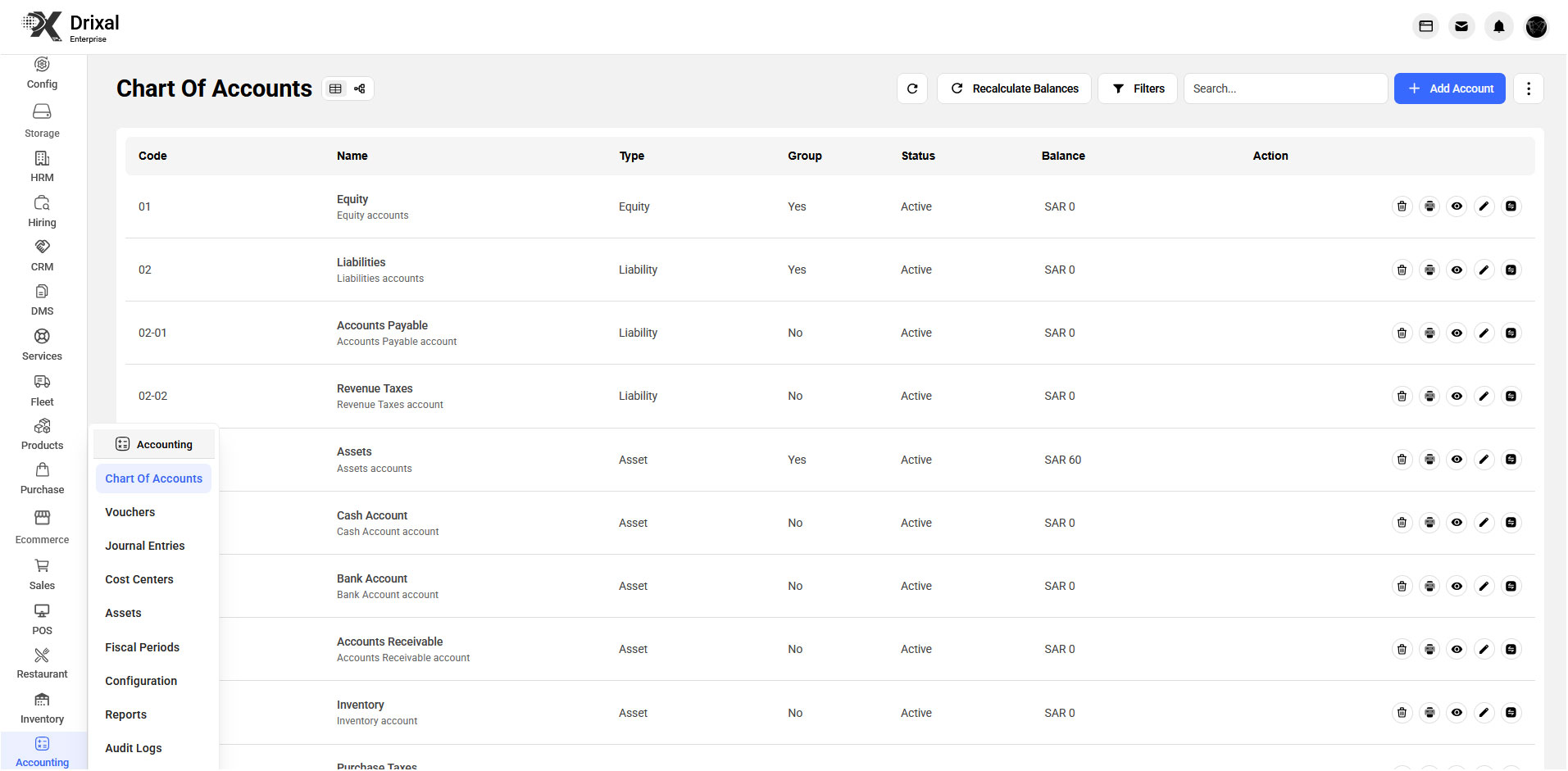View details of the Assets account
The width and height of the screenshot is (1568, 771).
[x=1456, y=460]
